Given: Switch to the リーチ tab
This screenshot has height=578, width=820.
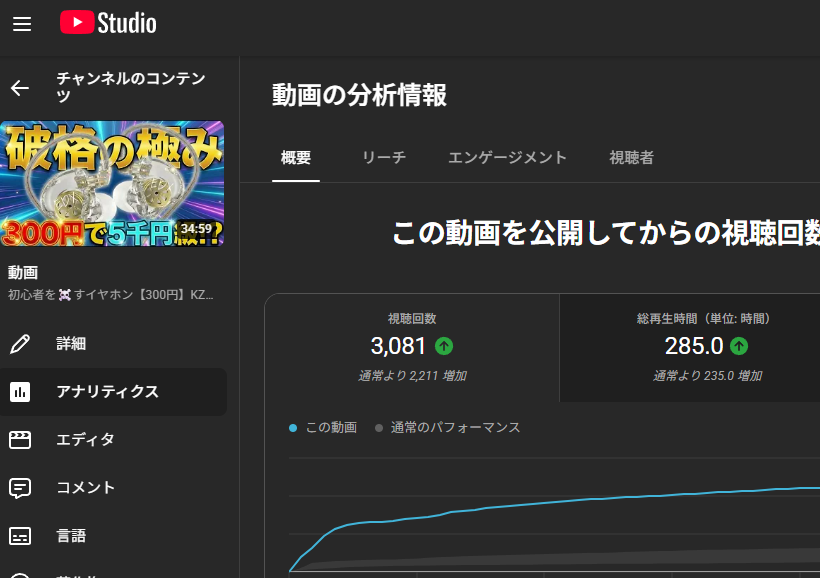Looking at the screenshot, I should pos(384,157).
